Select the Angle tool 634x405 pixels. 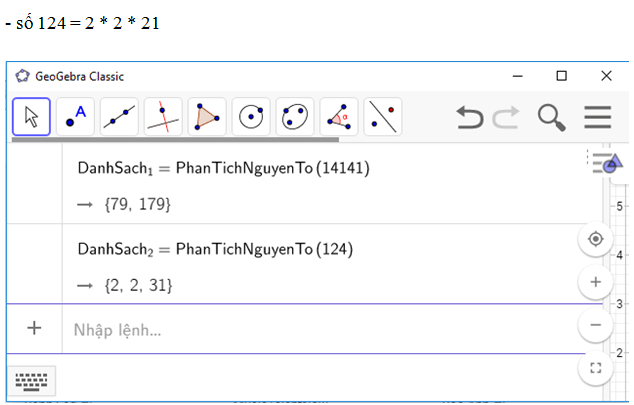tap(339, 117)
